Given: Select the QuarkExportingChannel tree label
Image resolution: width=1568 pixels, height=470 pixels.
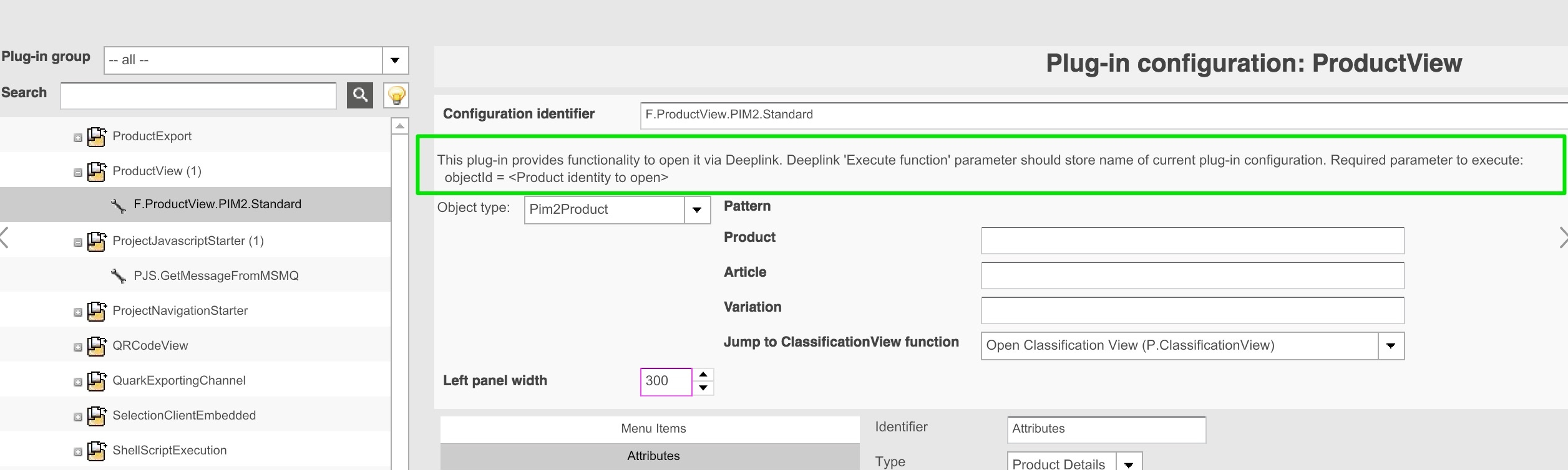Looking at the screenshot, I should 178,381.
